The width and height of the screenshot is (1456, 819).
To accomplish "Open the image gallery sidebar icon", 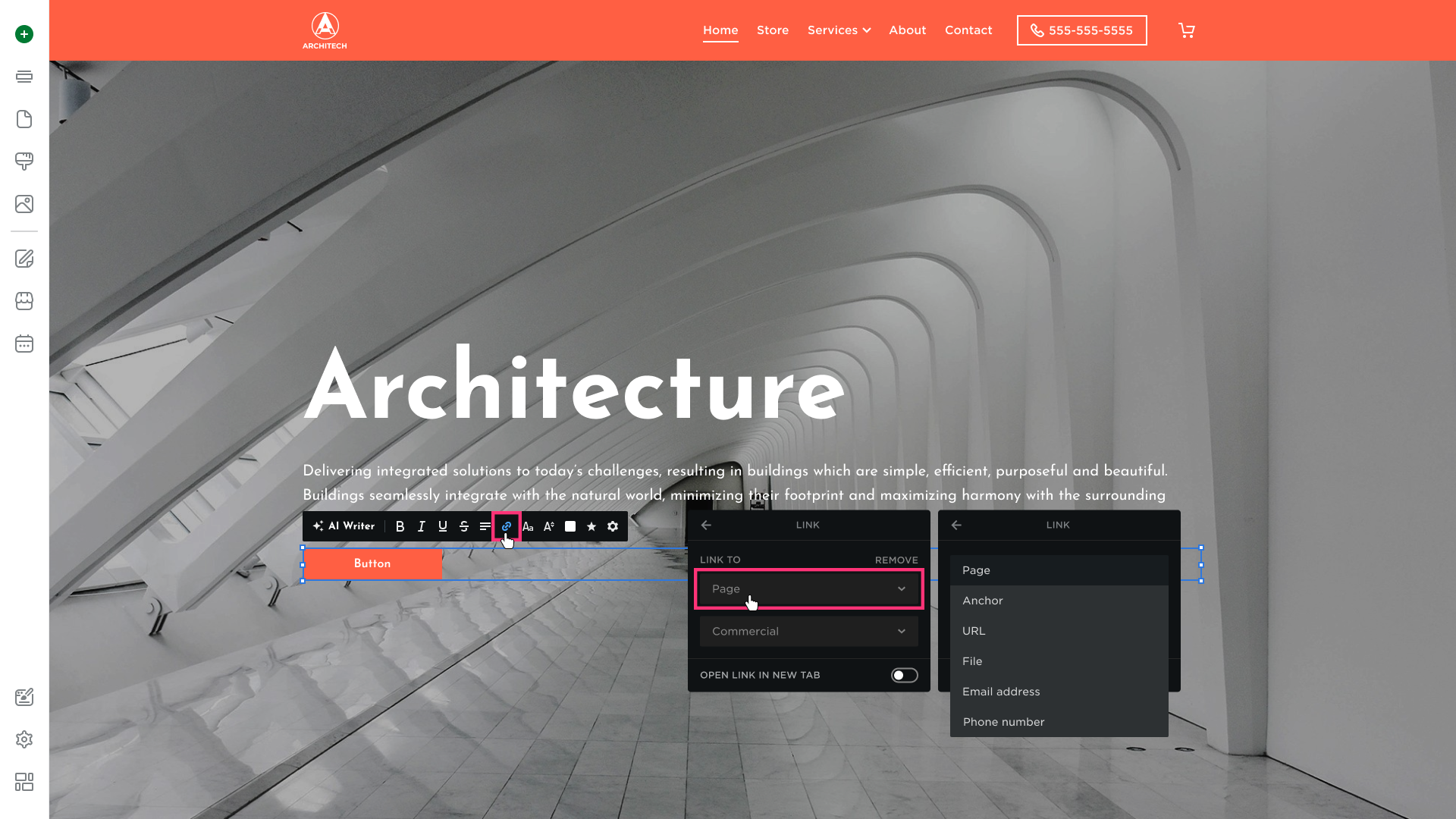I will click(x=24, y=204).
